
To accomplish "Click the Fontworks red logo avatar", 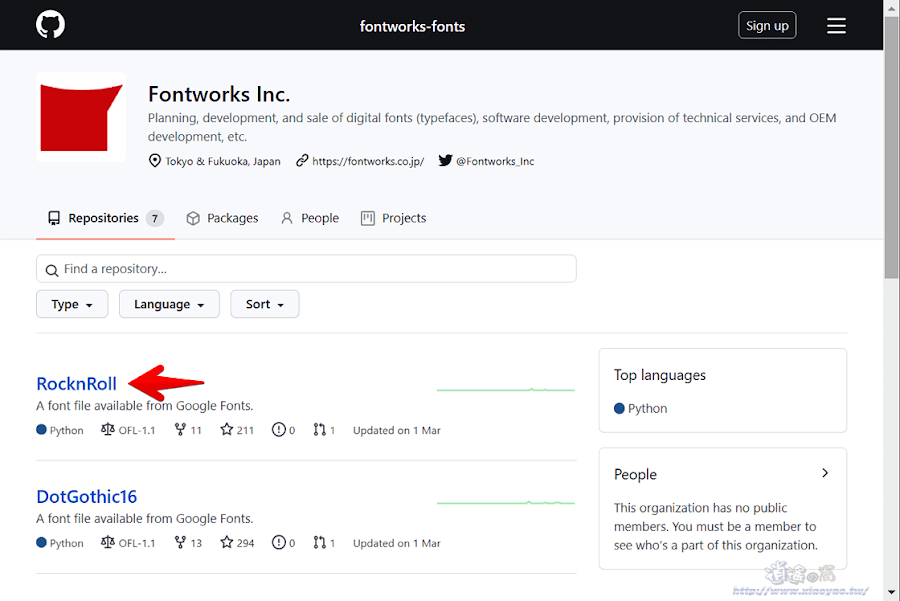I will [x=81, y=117].
